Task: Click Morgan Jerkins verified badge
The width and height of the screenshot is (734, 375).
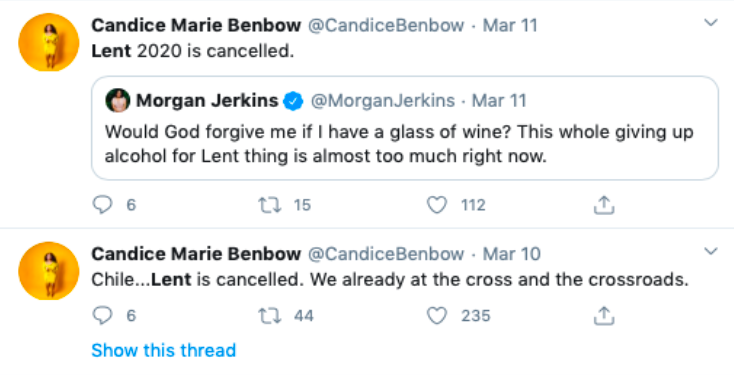Action: point(294,101)
